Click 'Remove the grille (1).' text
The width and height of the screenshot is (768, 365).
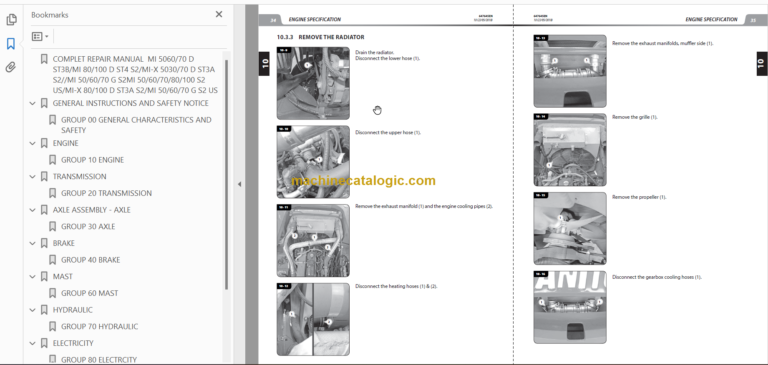pos(635,118)
